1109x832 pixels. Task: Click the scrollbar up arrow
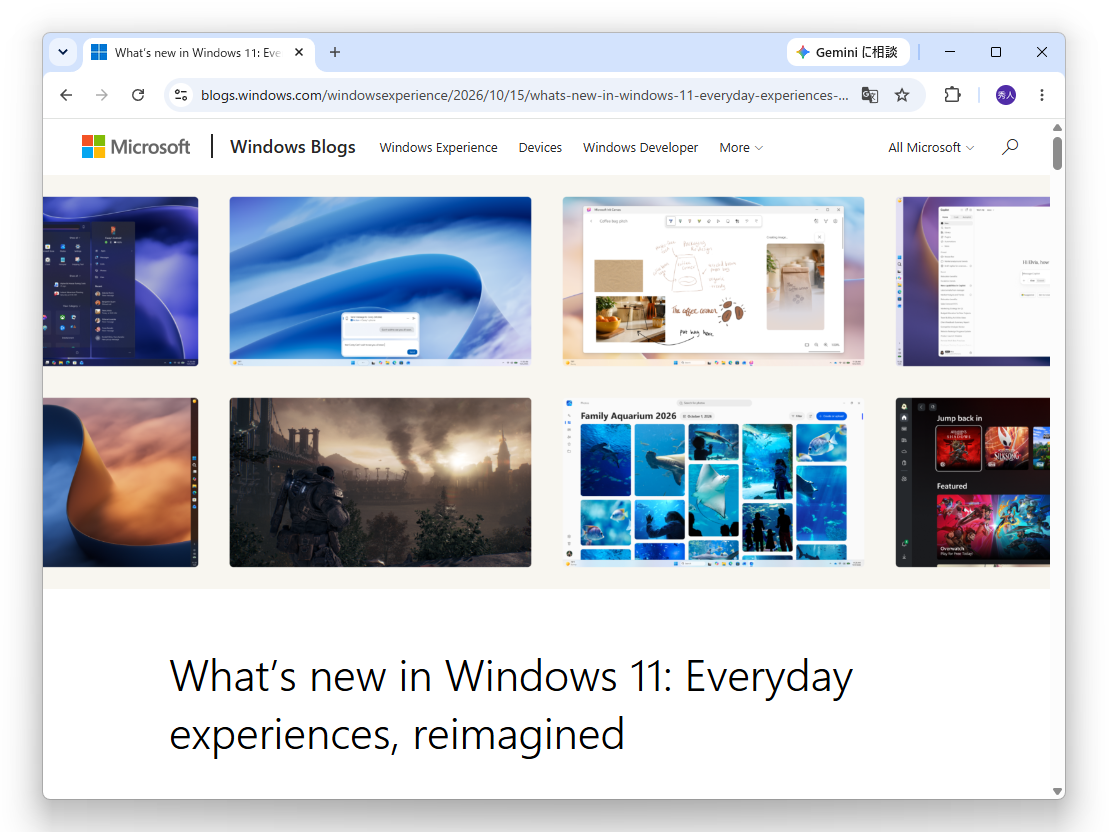[x=1057, y=127]
